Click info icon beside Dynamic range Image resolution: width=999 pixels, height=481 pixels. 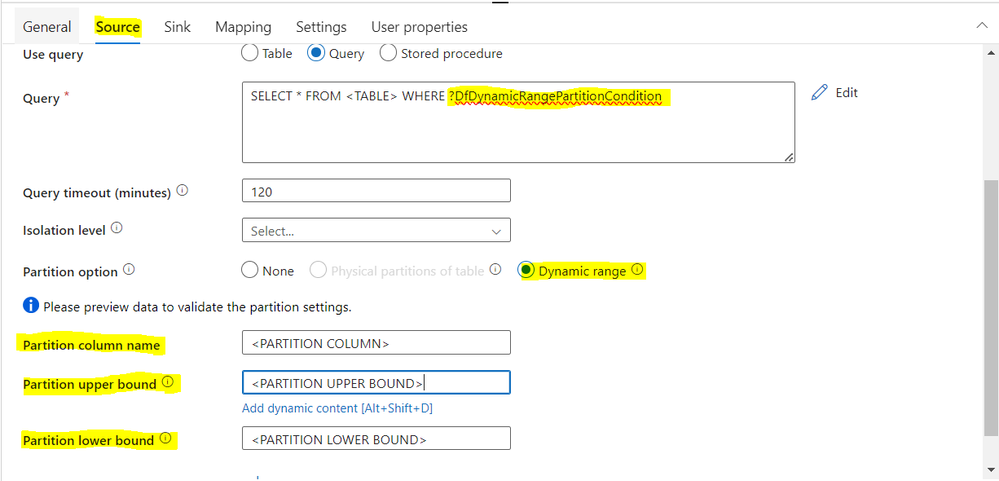click(x=637, y=270)
